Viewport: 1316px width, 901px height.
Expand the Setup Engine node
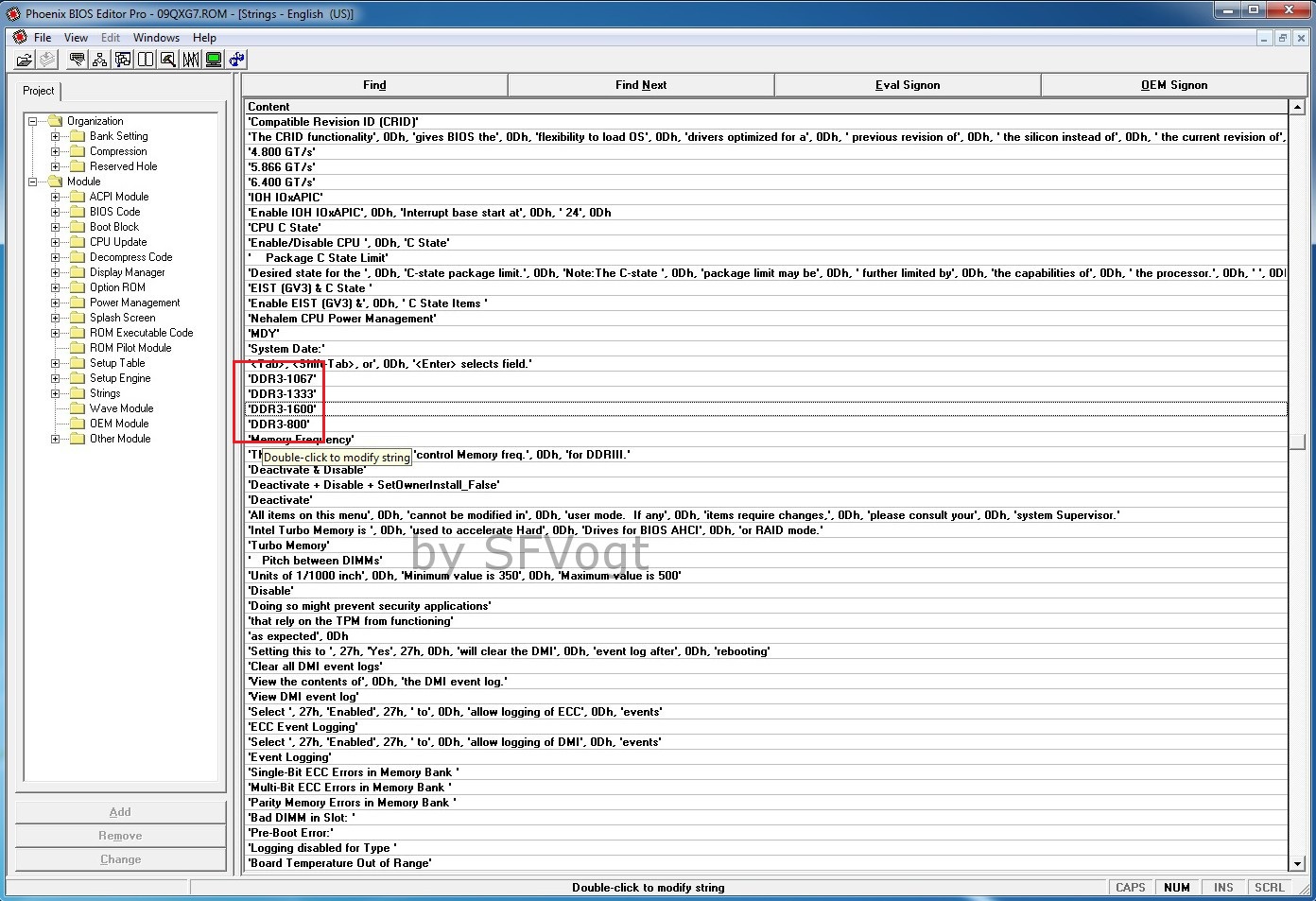pyautogui.click(x=56, y=378)
